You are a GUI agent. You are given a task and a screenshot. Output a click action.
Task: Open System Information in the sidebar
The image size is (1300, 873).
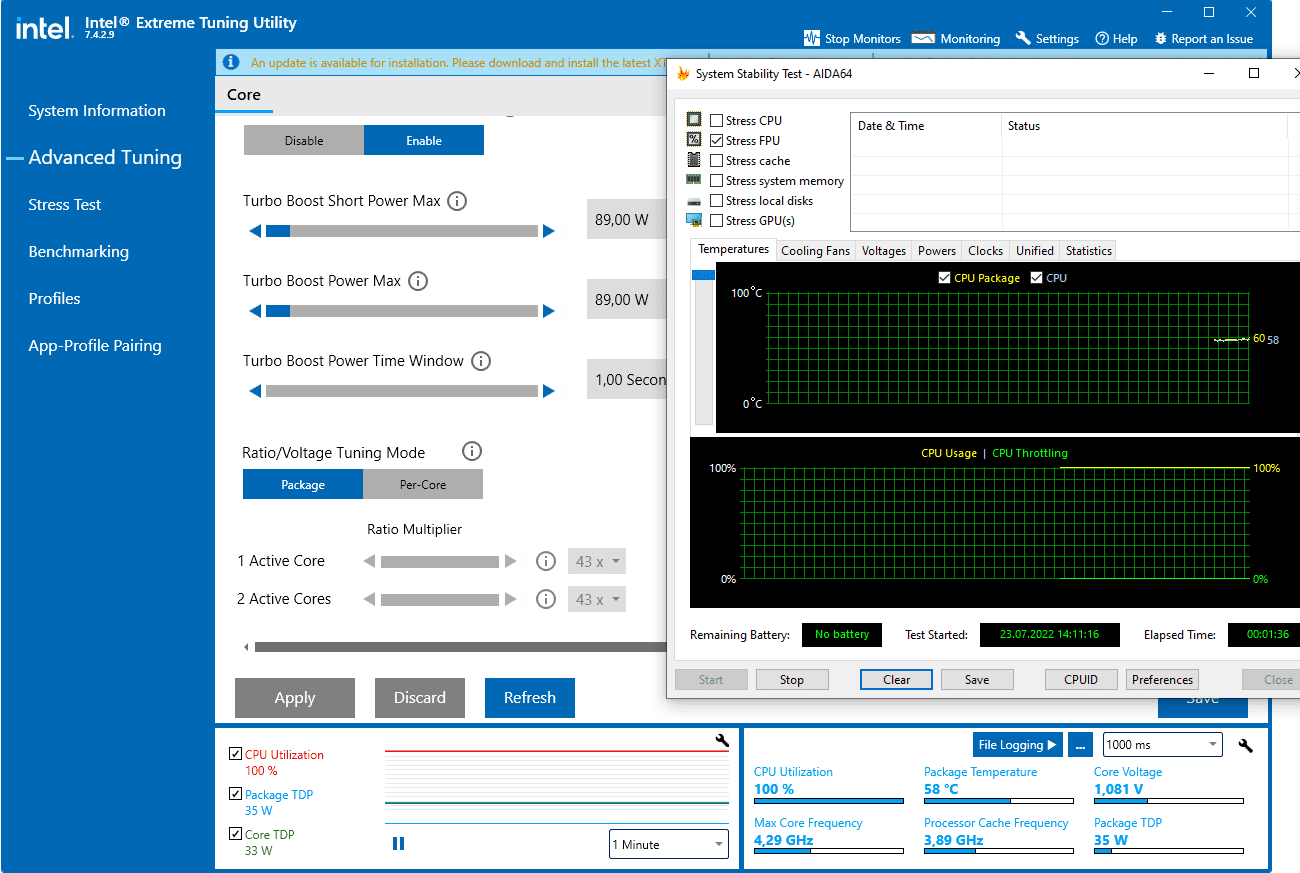(97, 111)
